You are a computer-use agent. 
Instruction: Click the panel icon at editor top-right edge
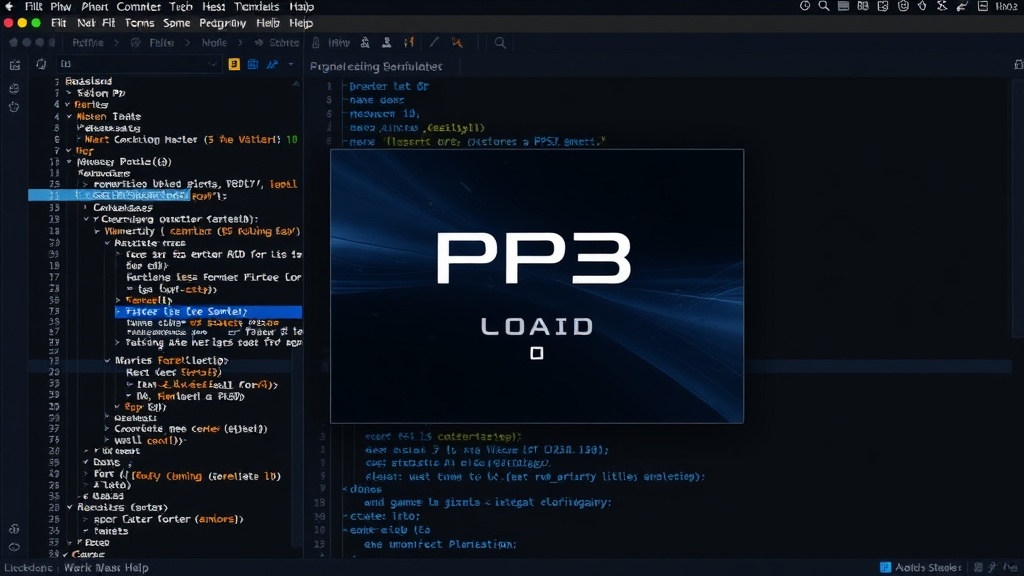click(1018, 65)
